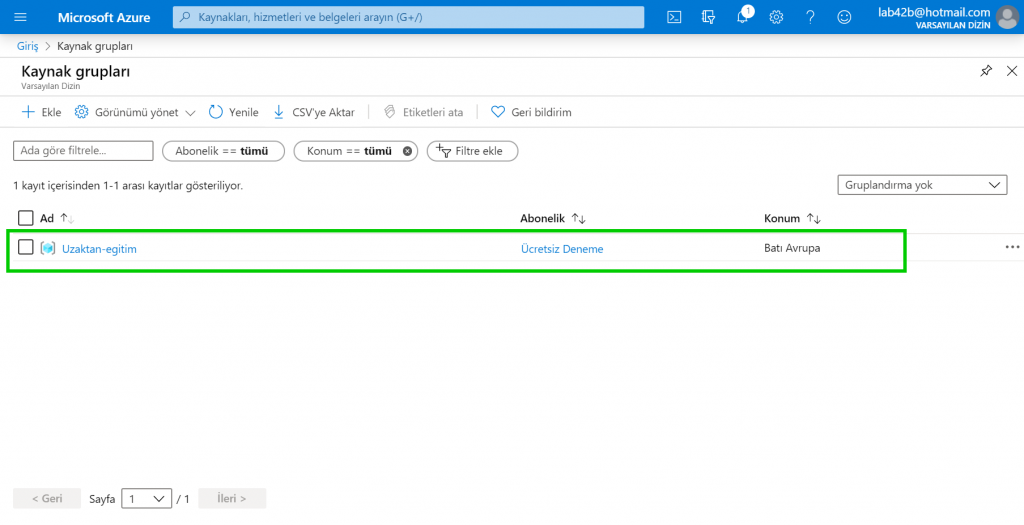Open the account avatar menu
The width and height of the screenshot is (1024, 525).
point(1006,17)
